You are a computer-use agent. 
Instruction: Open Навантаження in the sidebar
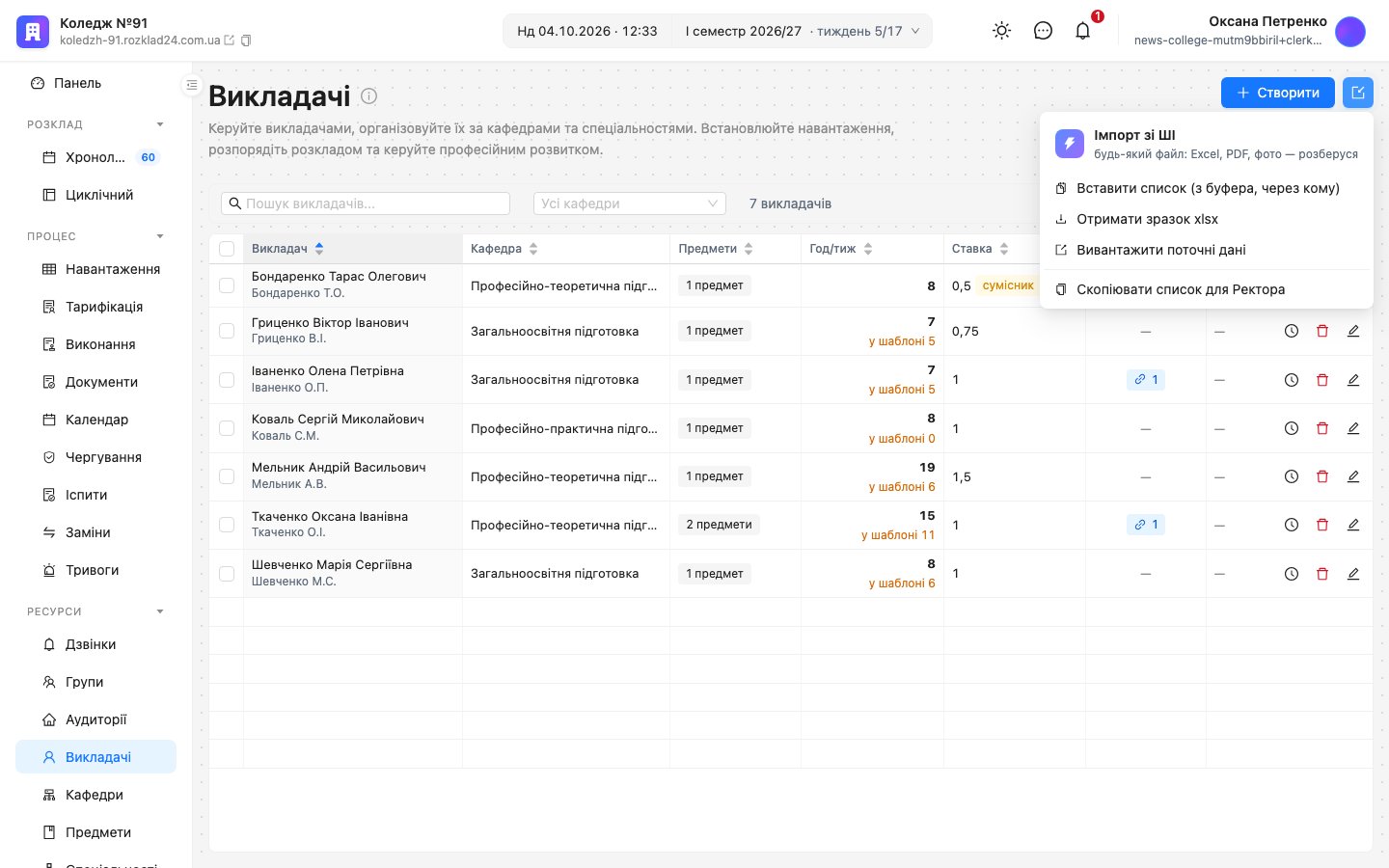[96, 269]
